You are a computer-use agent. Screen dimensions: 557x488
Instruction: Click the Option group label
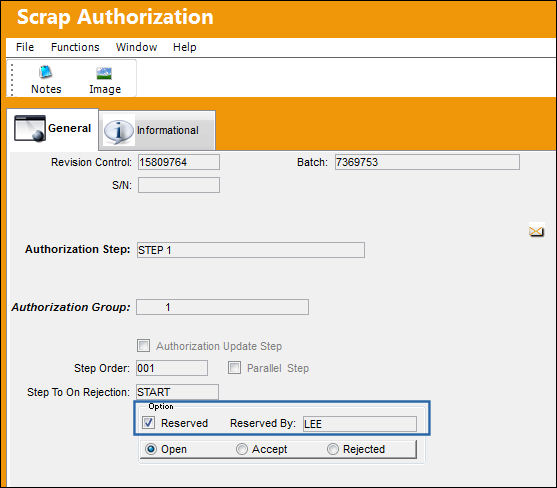pyautogui.click(x=161, y=406)
